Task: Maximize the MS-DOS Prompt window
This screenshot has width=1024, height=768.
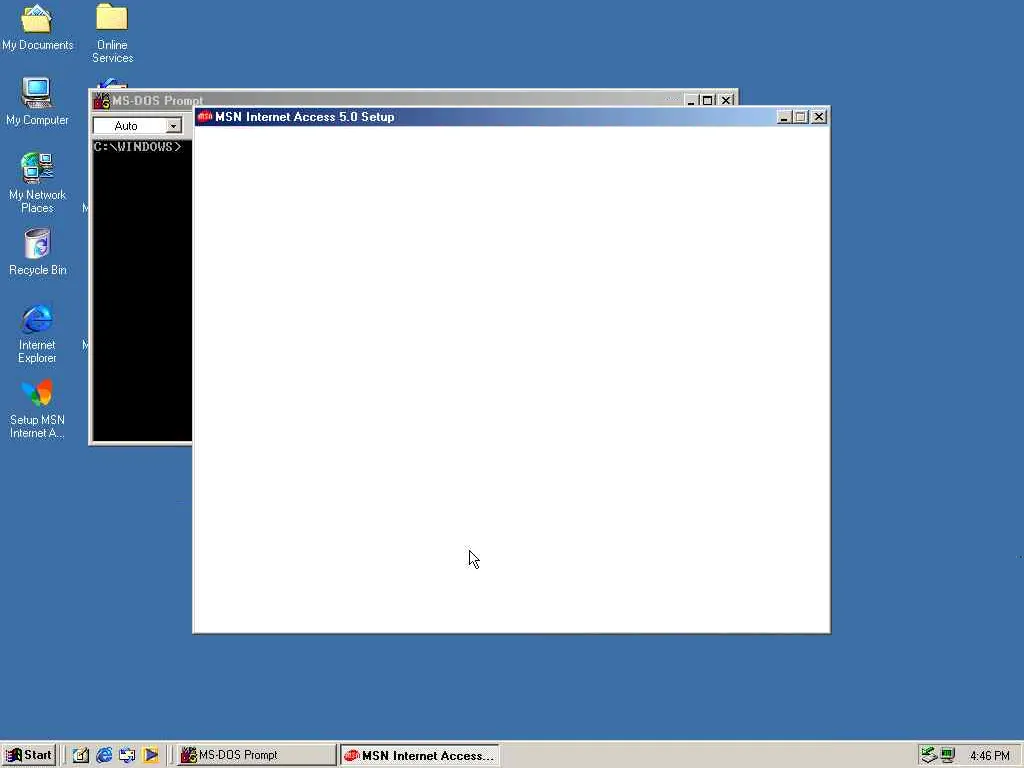Action: [707, 101]
